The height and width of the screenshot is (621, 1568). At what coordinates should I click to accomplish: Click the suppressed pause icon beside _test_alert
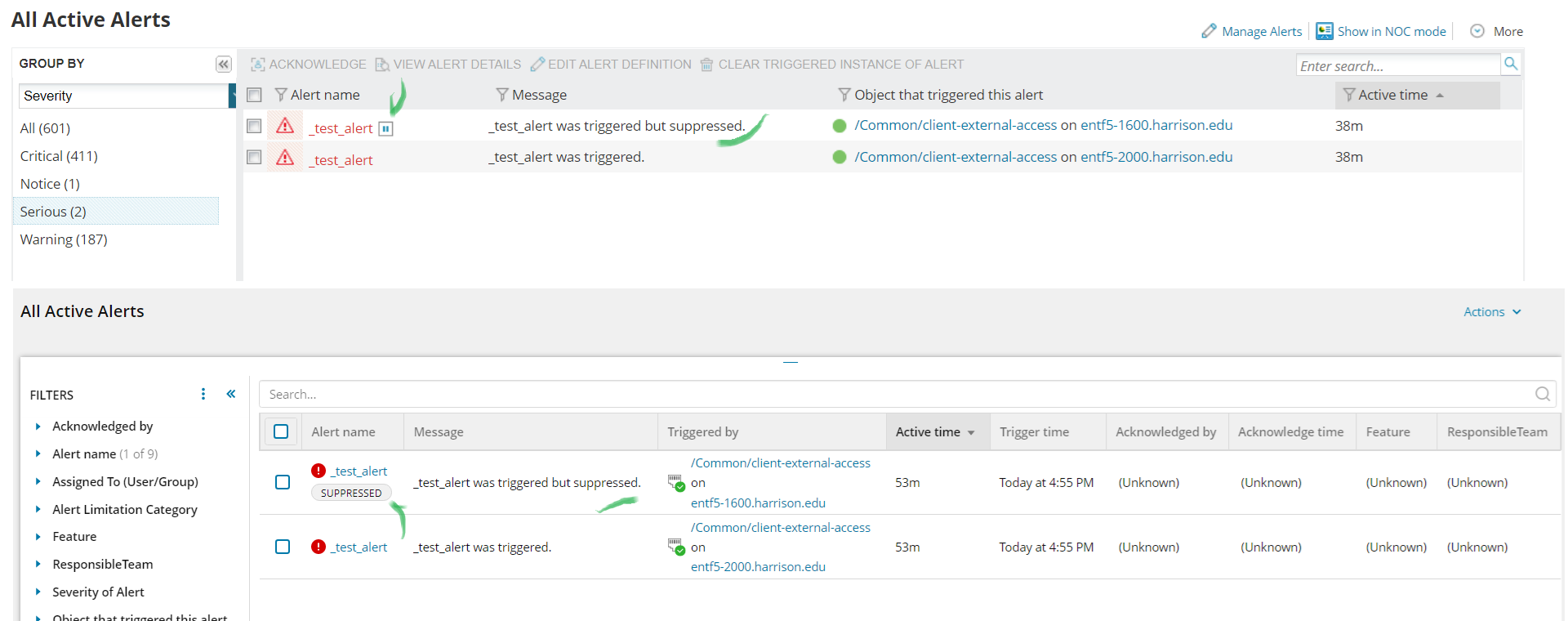point(385,128)
